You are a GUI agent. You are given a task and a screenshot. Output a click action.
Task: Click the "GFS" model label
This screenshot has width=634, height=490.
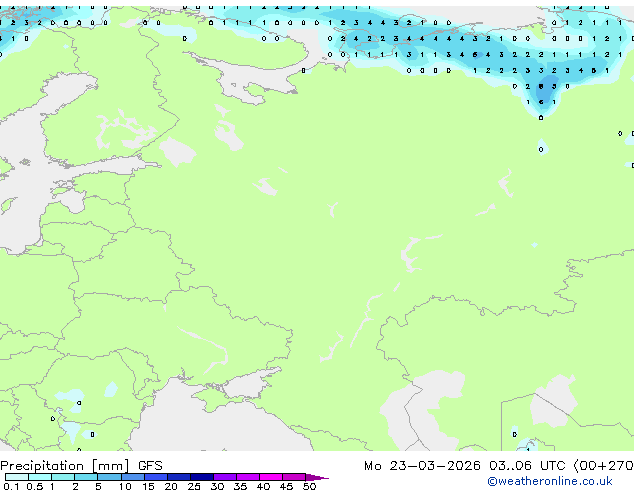pyautogui.click(x=150, y=466)
